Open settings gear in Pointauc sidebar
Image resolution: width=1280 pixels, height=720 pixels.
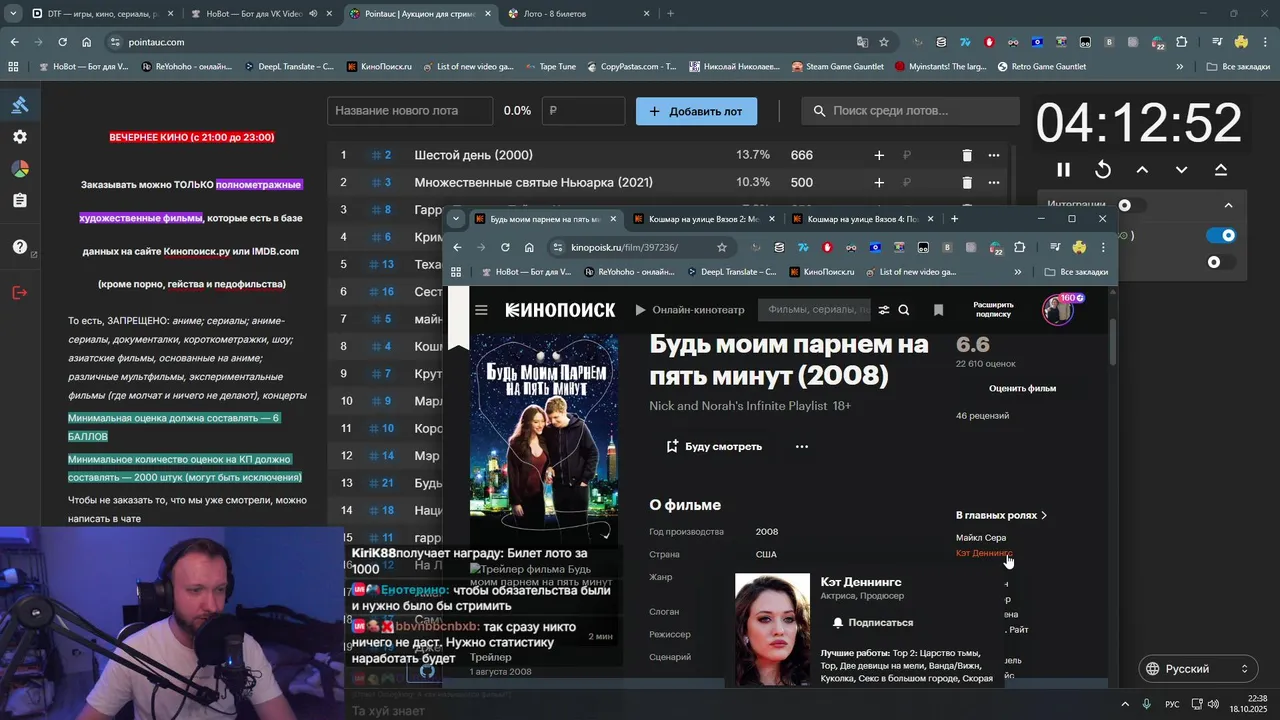pyautogui.click(x=20, y=137)
